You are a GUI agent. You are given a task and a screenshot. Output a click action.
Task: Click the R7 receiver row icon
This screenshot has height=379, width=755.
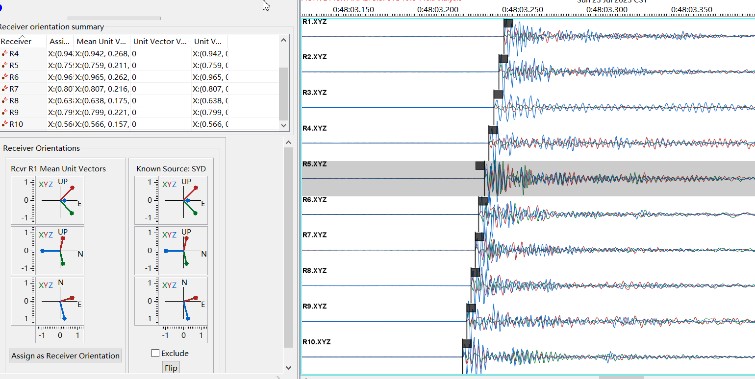[4, 89]
